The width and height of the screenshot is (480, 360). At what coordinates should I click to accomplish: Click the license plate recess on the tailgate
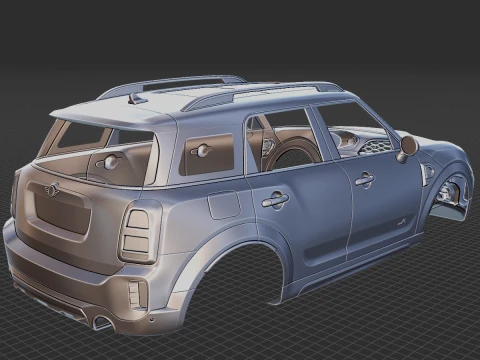point(63,213)
